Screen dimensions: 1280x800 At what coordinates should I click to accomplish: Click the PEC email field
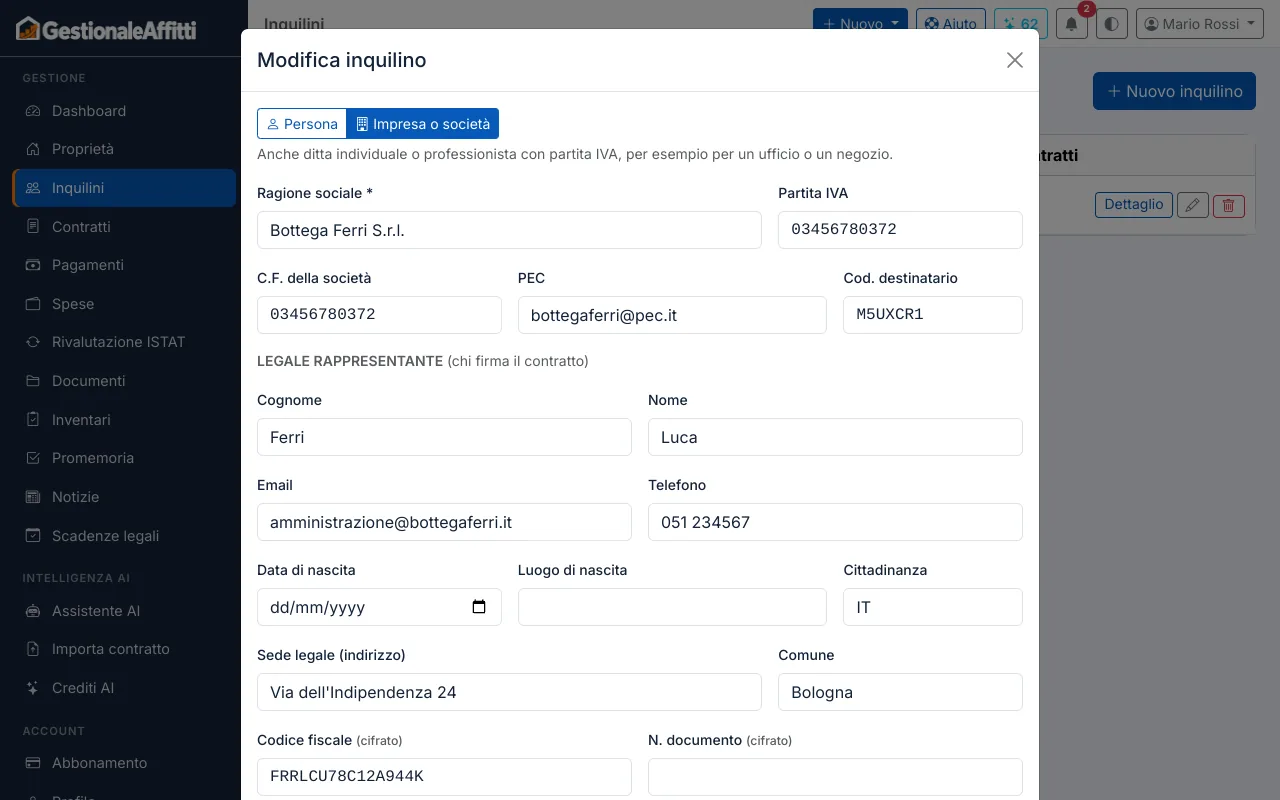672,315
